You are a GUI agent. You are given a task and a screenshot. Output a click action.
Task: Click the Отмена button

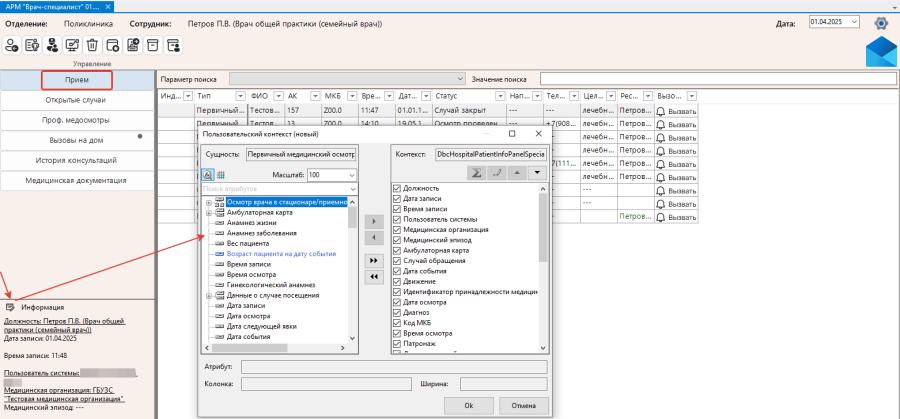(525, 405)
